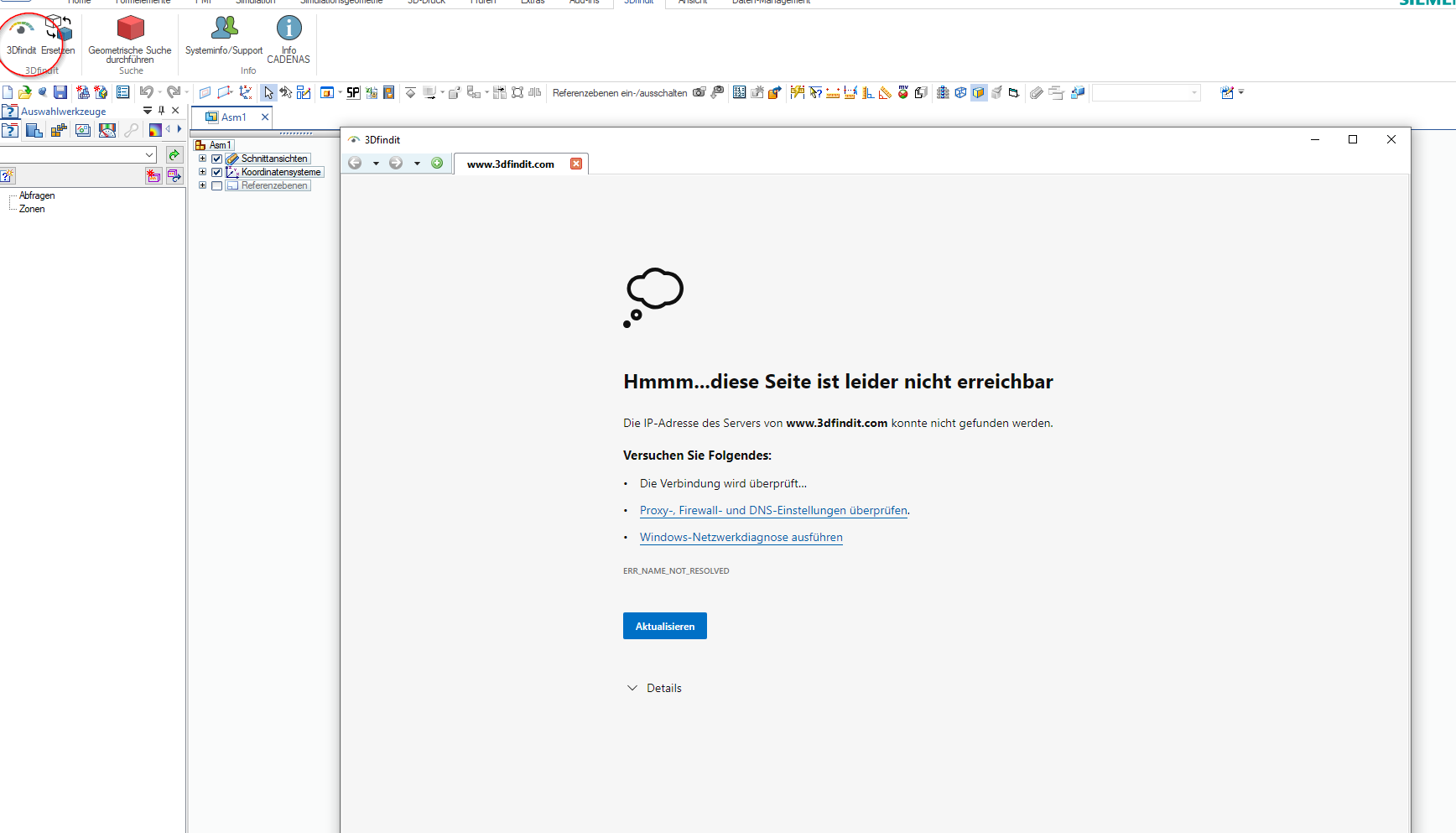
Task: Pin the Auswahlwerkzeuge panel
Action: [161, 111]
